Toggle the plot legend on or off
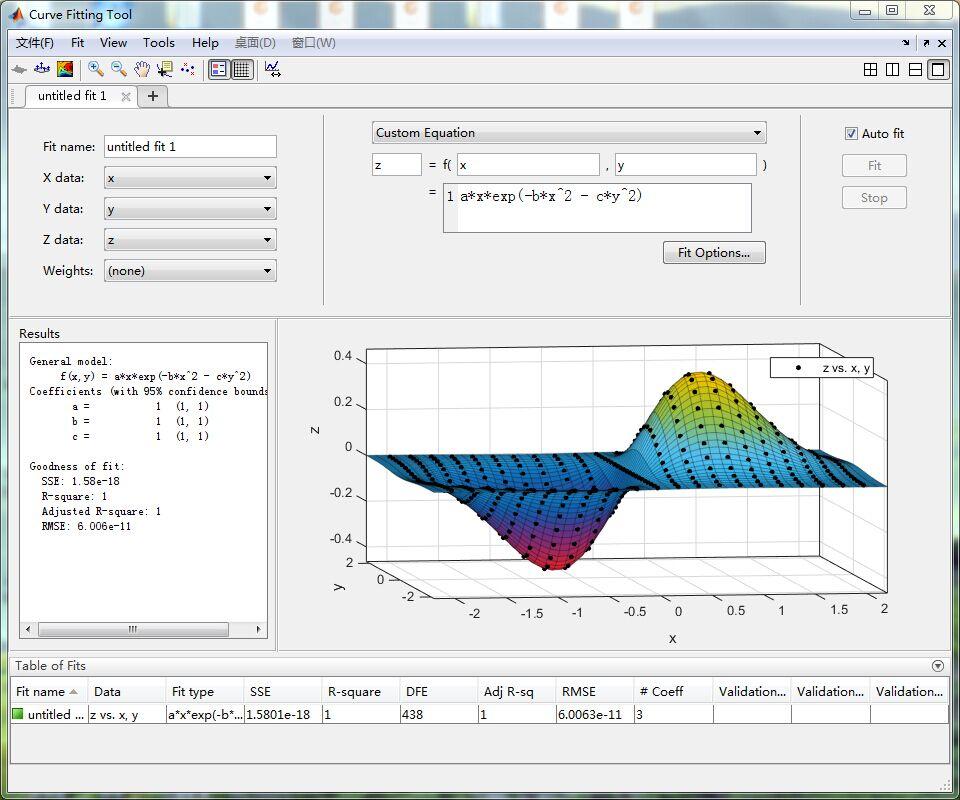The height and width of the screenshot is (800, 960). click(x=217, y=69)
